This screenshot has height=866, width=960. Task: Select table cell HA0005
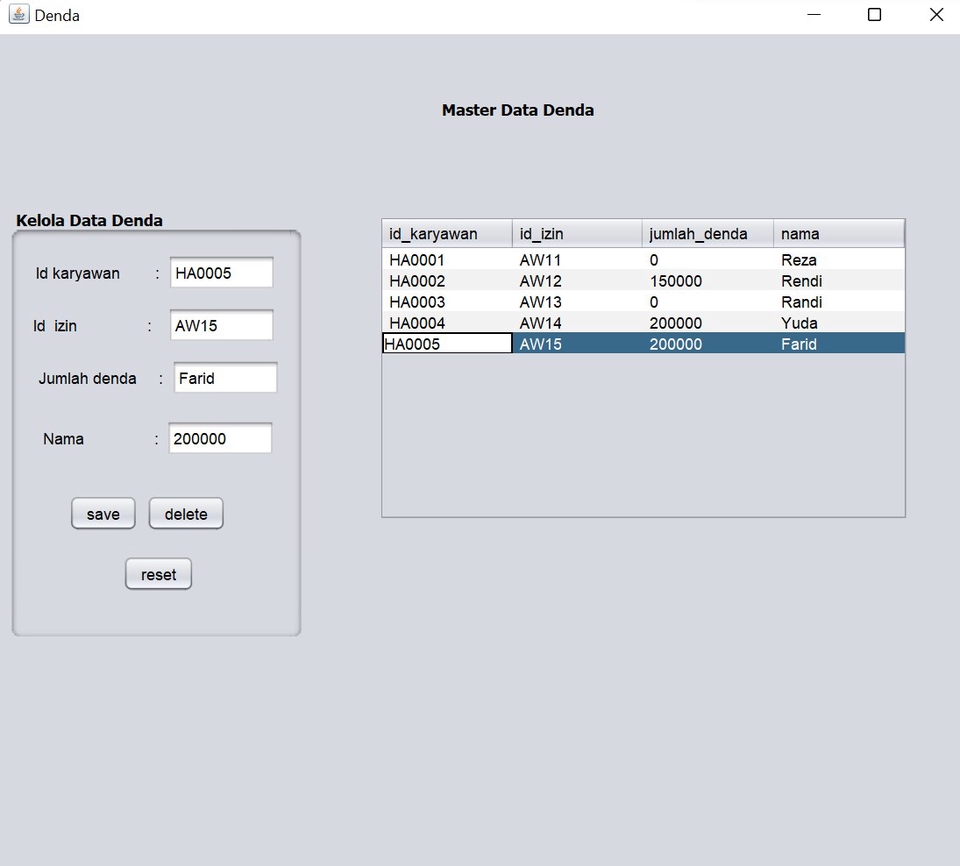coord(447,343)
